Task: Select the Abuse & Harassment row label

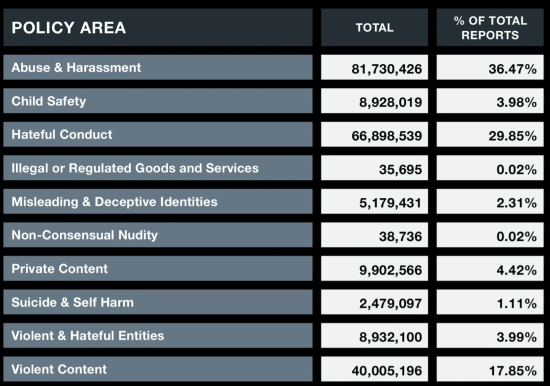Action: (158, 67)
